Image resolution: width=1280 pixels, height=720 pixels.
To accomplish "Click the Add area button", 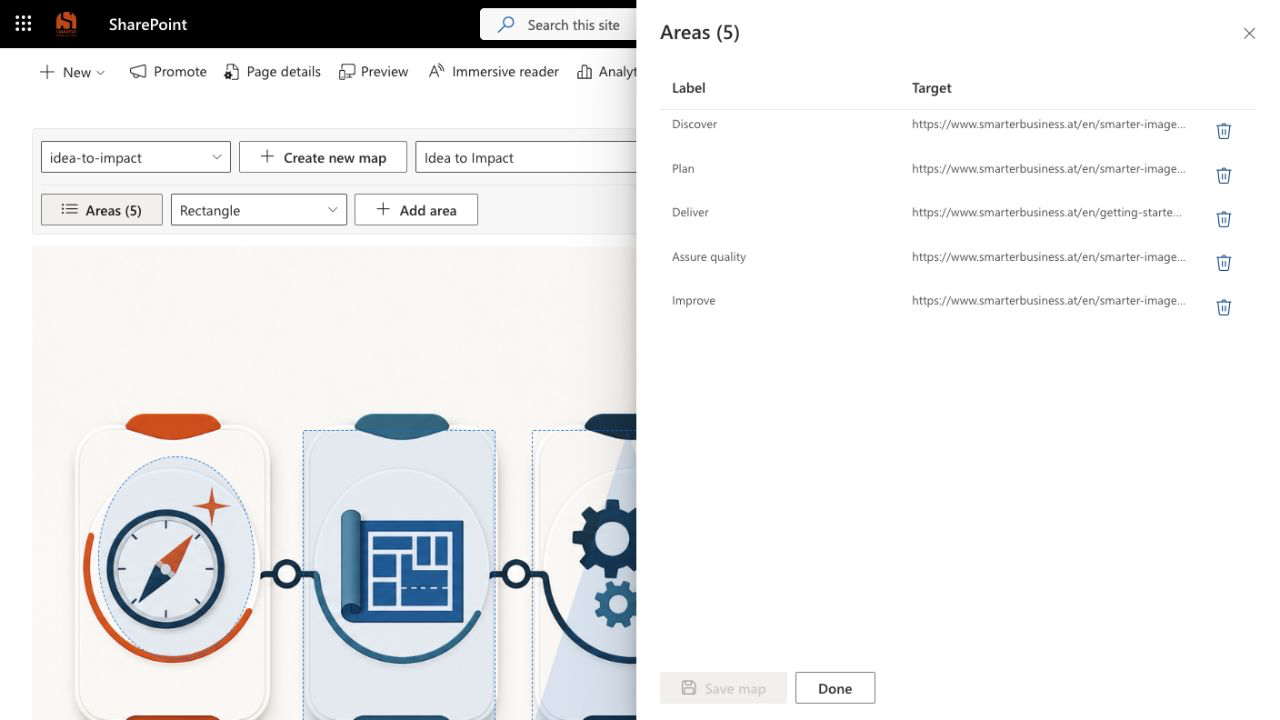I will click(x=416, y=210).
